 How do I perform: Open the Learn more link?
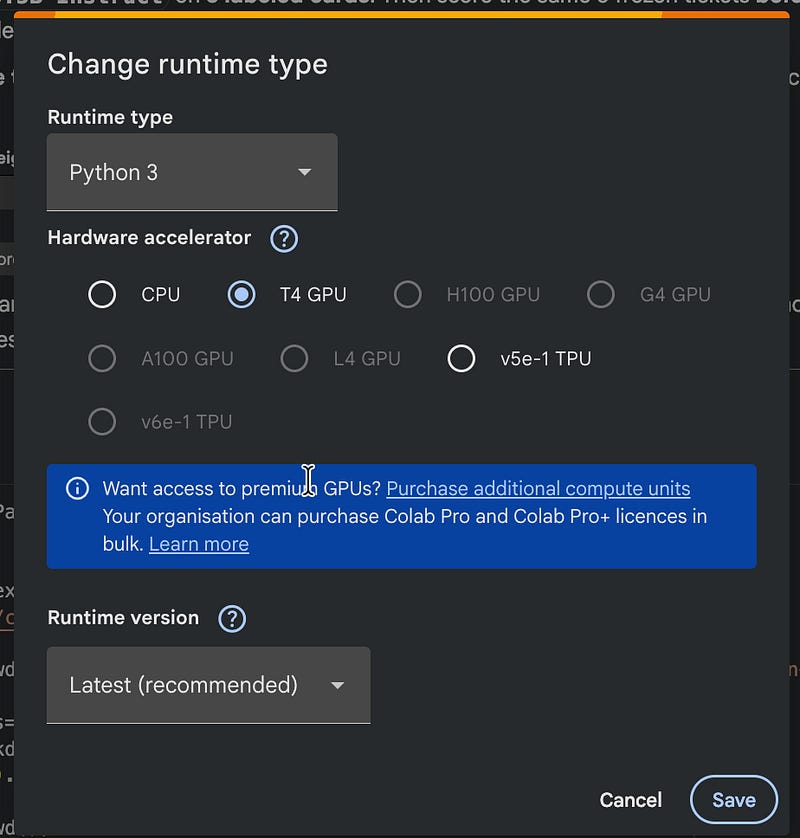[x=199, y=544]
